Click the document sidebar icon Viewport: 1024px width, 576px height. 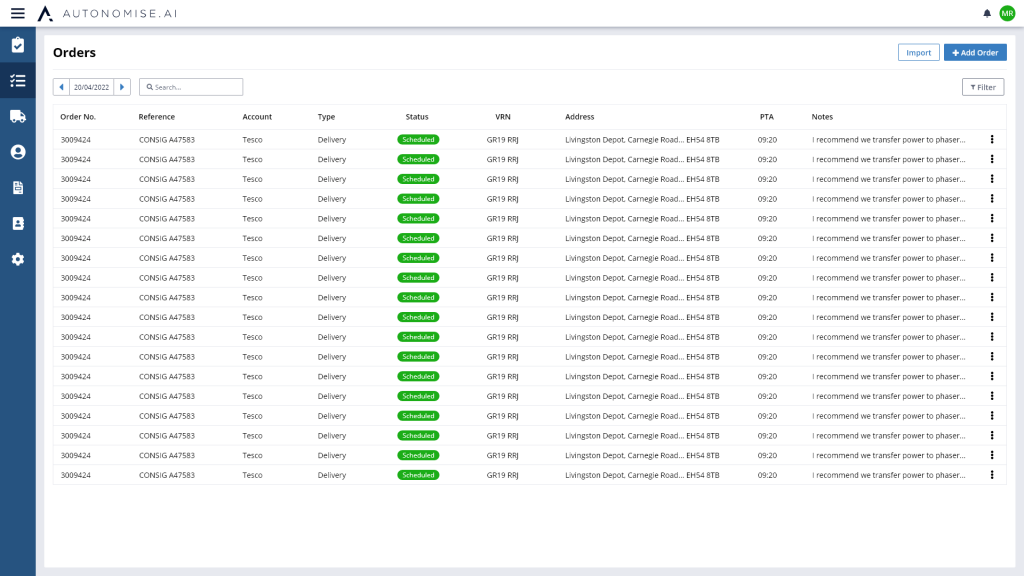coord(17,187)
